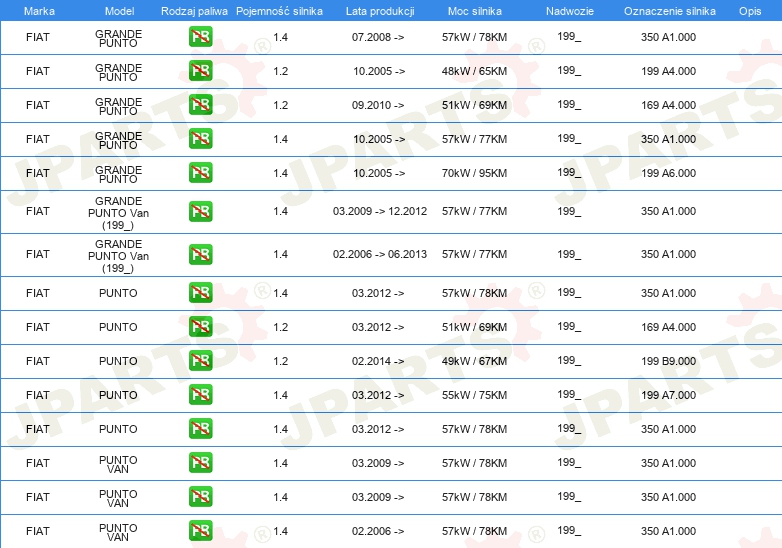Click the 09.2010 -> production date cell
Viewport: 782px width, 548px height.
pos(378,105)
